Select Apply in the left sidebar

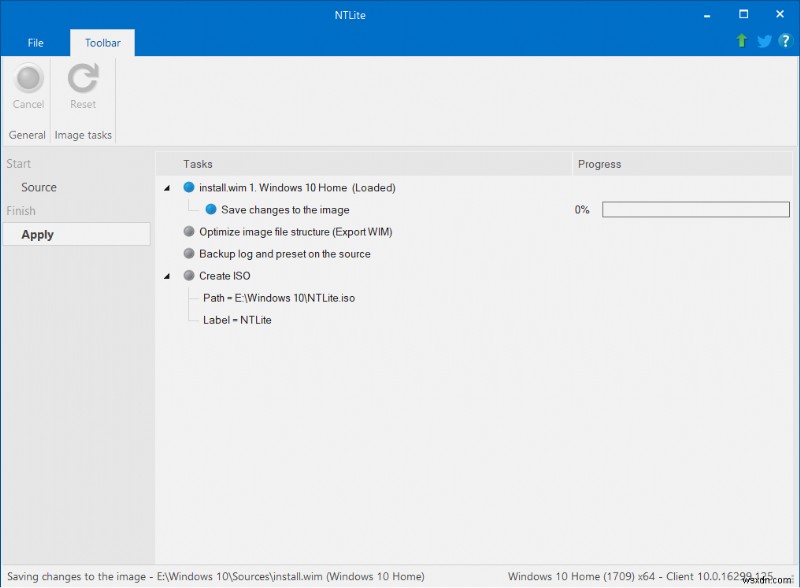tap(37, 234)
